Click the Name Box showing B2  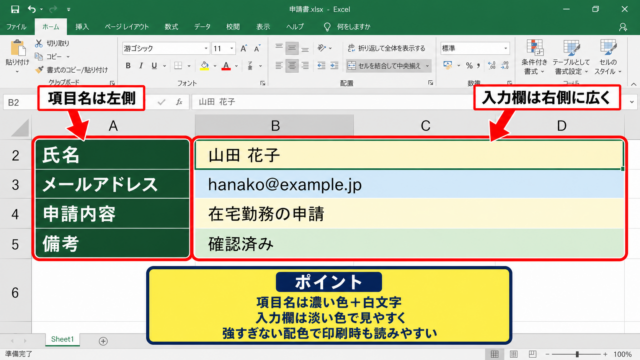pos(20,102)
